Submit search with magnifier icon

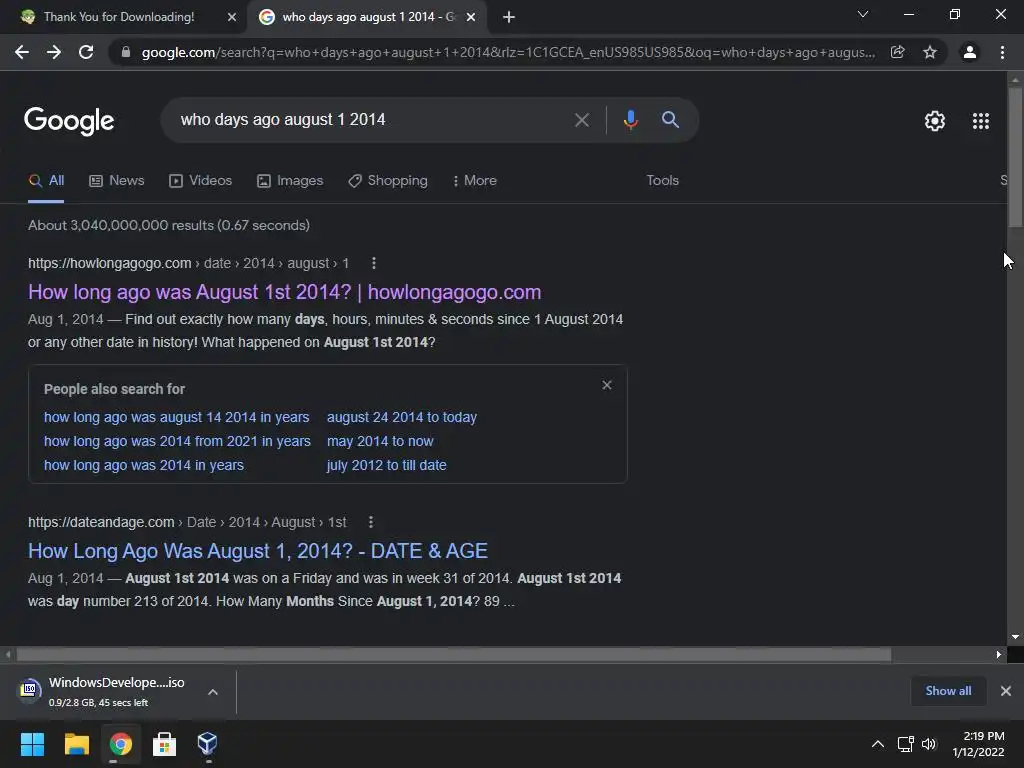click(x=670, y=120)
